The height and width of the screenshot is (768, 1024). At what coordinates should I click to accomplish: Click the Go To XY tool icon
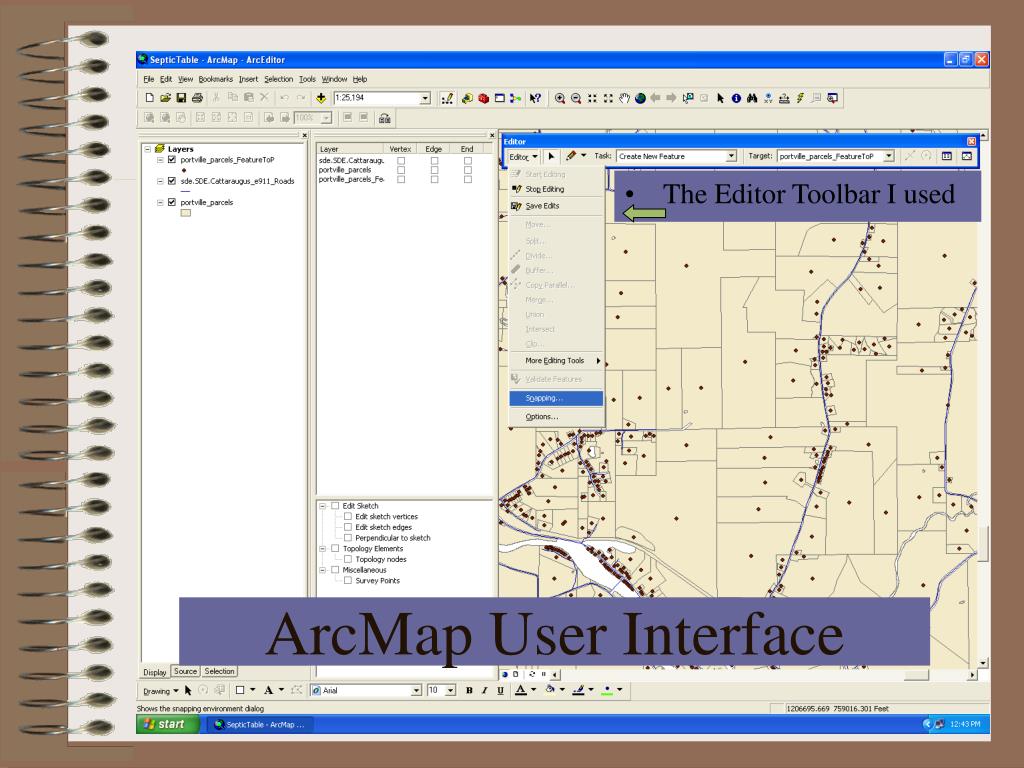[768, 98]
